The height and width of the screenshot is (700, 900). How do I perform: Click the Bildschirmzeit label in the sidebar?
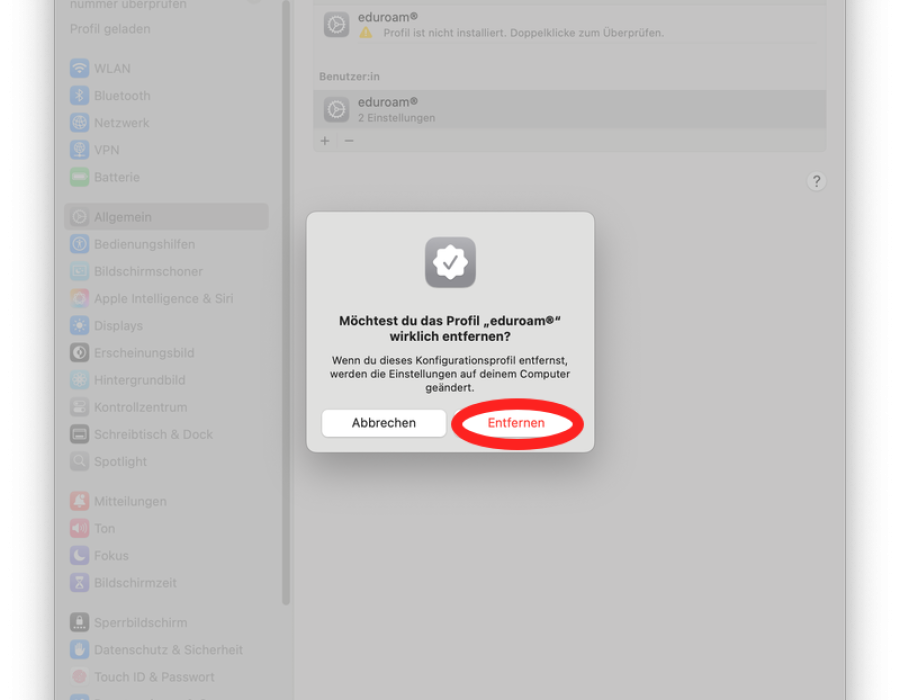click(x=135, y=582)
